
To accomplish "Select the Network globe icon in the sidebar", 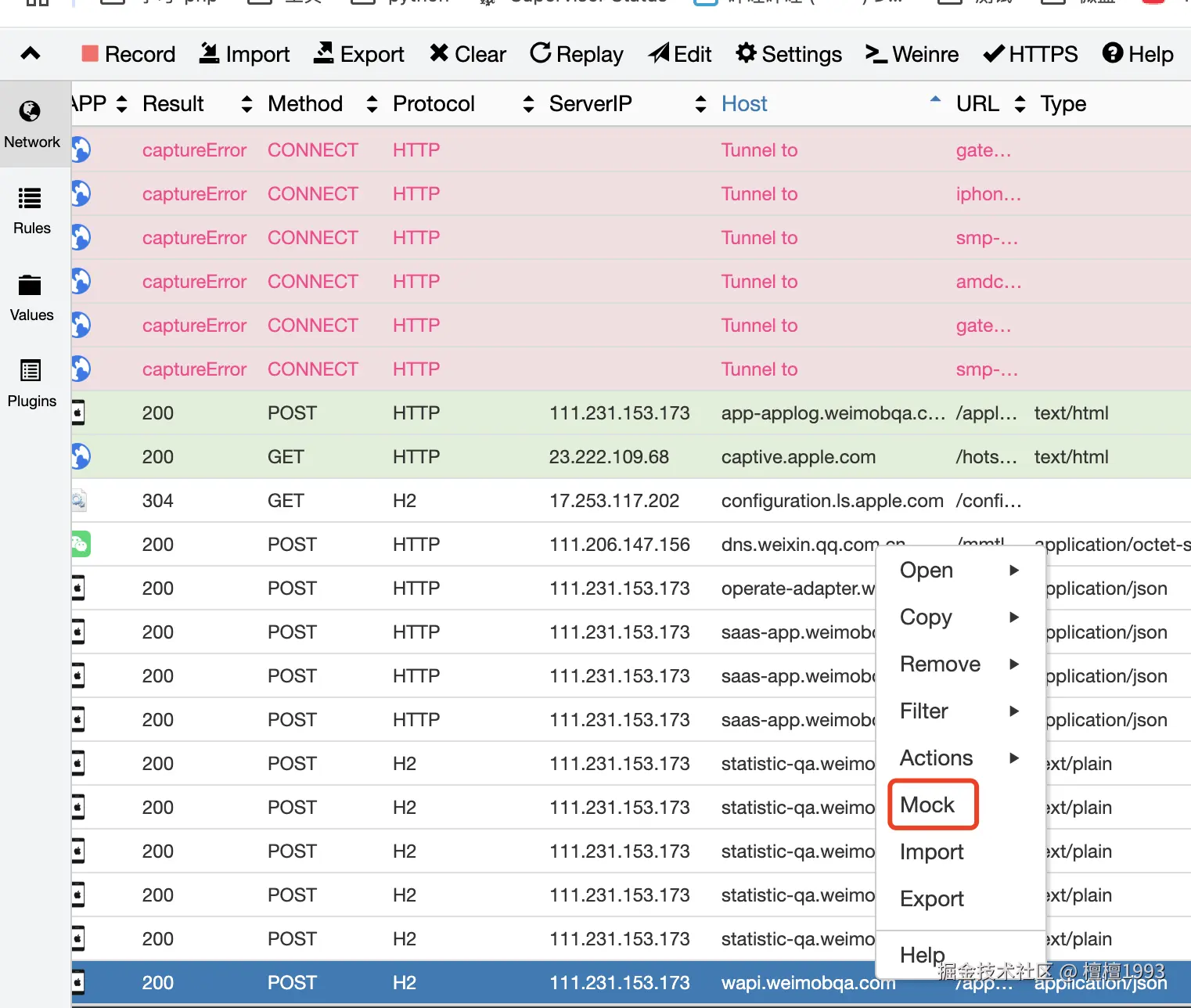I will click(x=30, y=111).
